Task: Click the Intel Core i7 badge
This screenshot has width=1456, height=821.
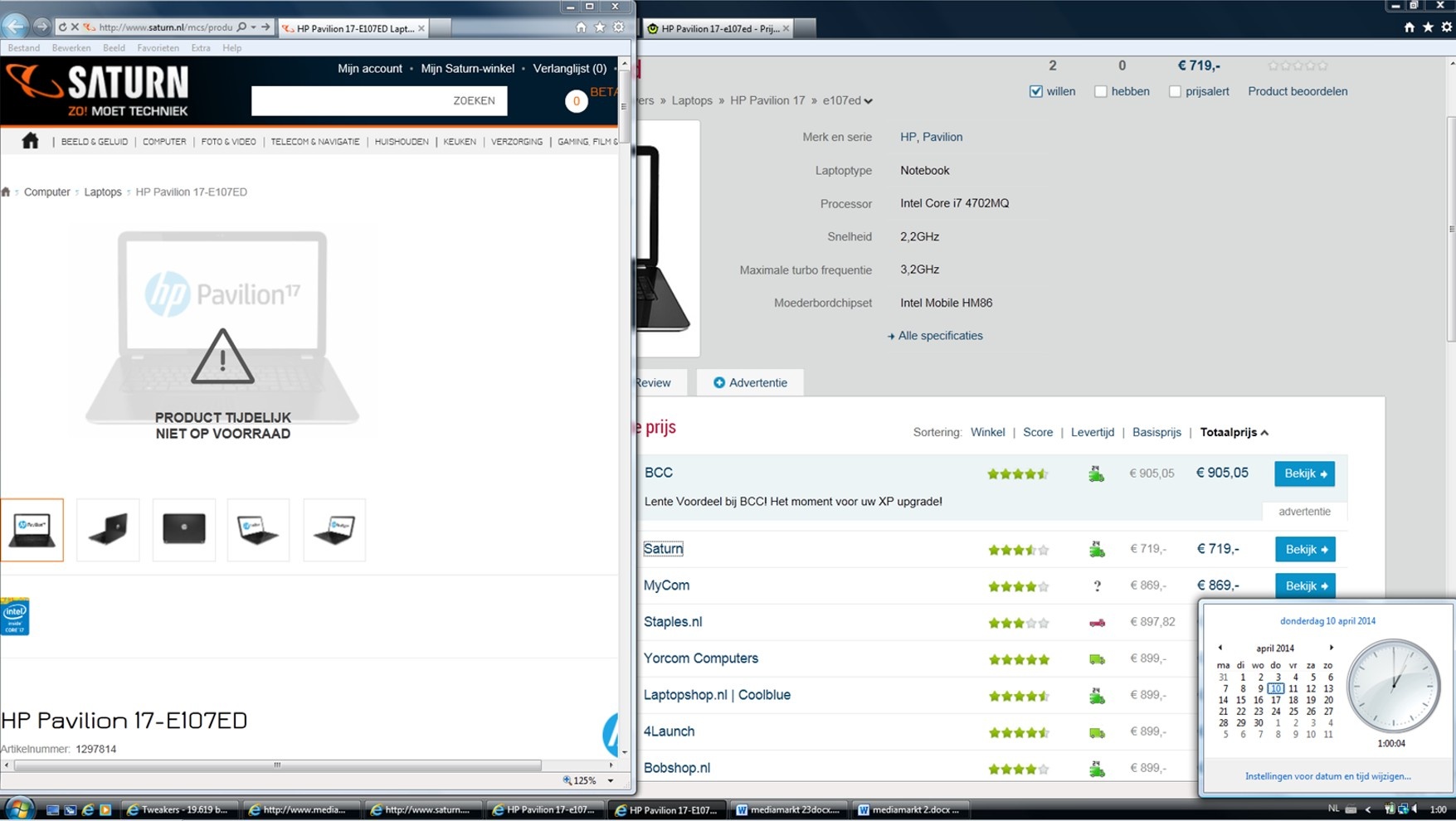Action: pos(15,616)
